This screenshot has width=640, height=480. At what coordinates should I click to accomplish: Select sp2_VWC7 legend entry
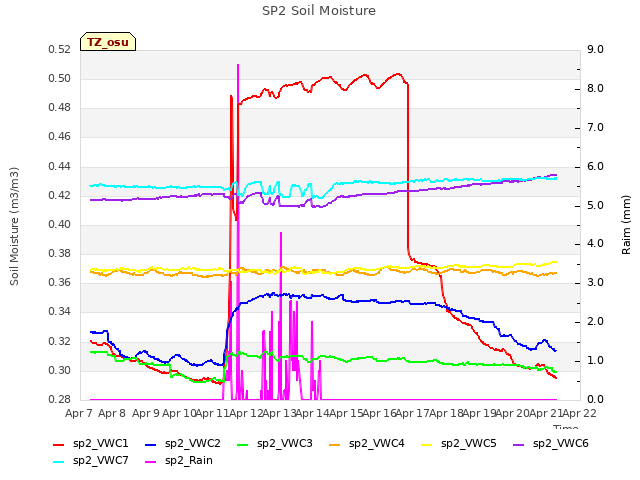91,461
